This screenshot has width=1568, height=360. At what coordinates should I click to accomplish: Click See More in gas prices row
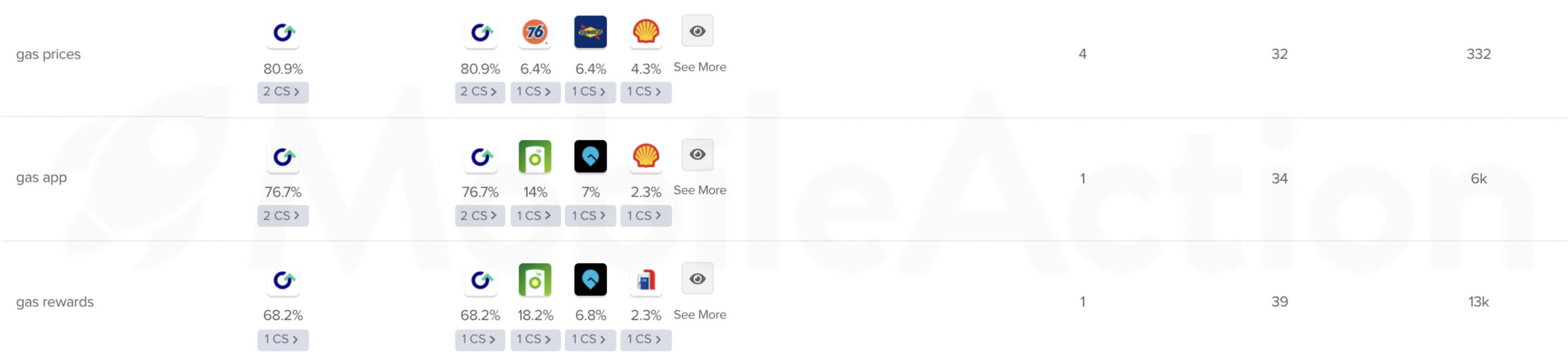click(700, 67)
